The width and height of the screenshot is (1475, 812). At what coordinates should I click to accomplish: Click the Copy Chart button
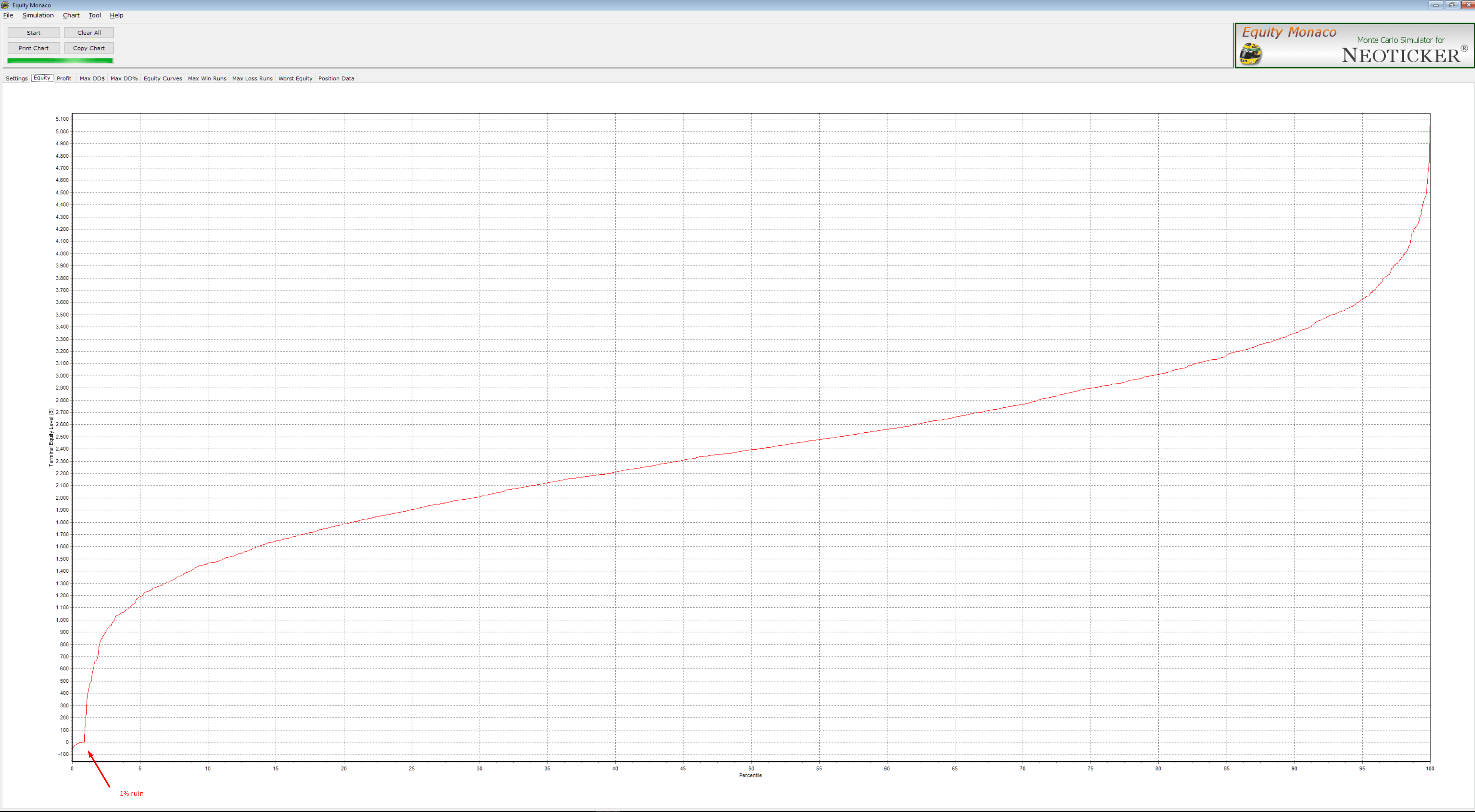click(x=89, y=48)
